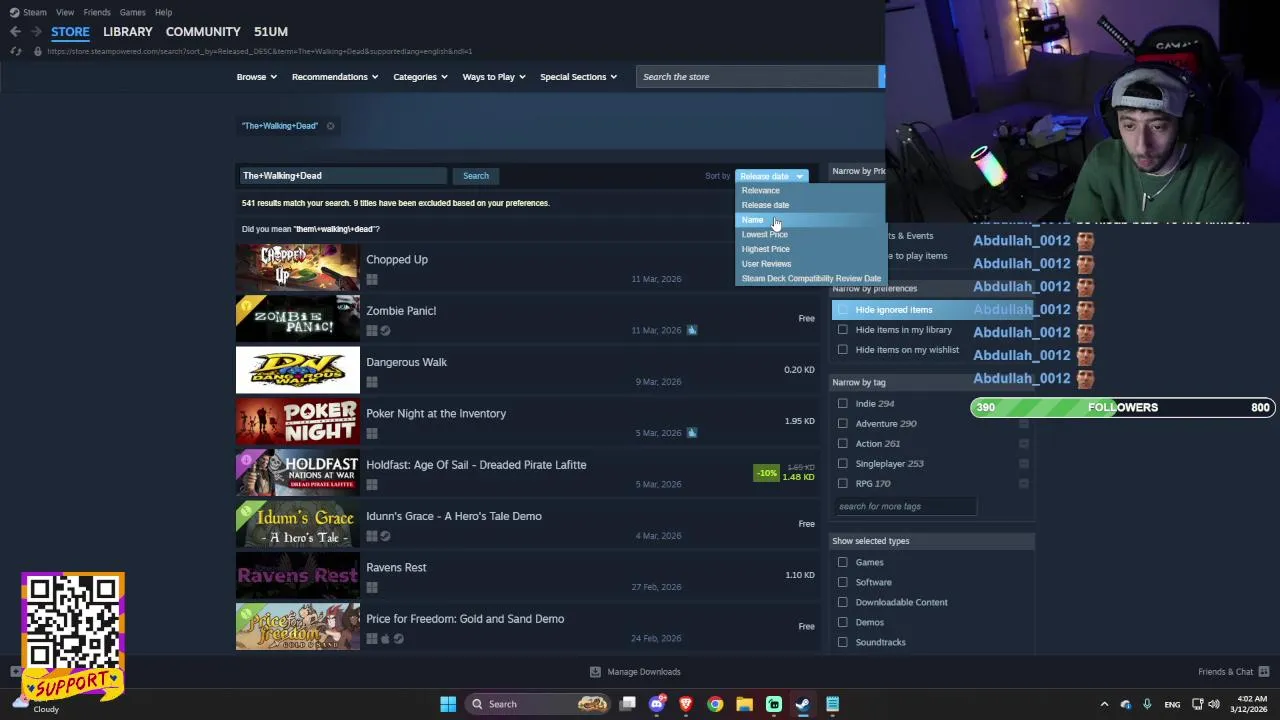Click the padlock icon beside the URL
1280x720 pixels.
[39, 51]
